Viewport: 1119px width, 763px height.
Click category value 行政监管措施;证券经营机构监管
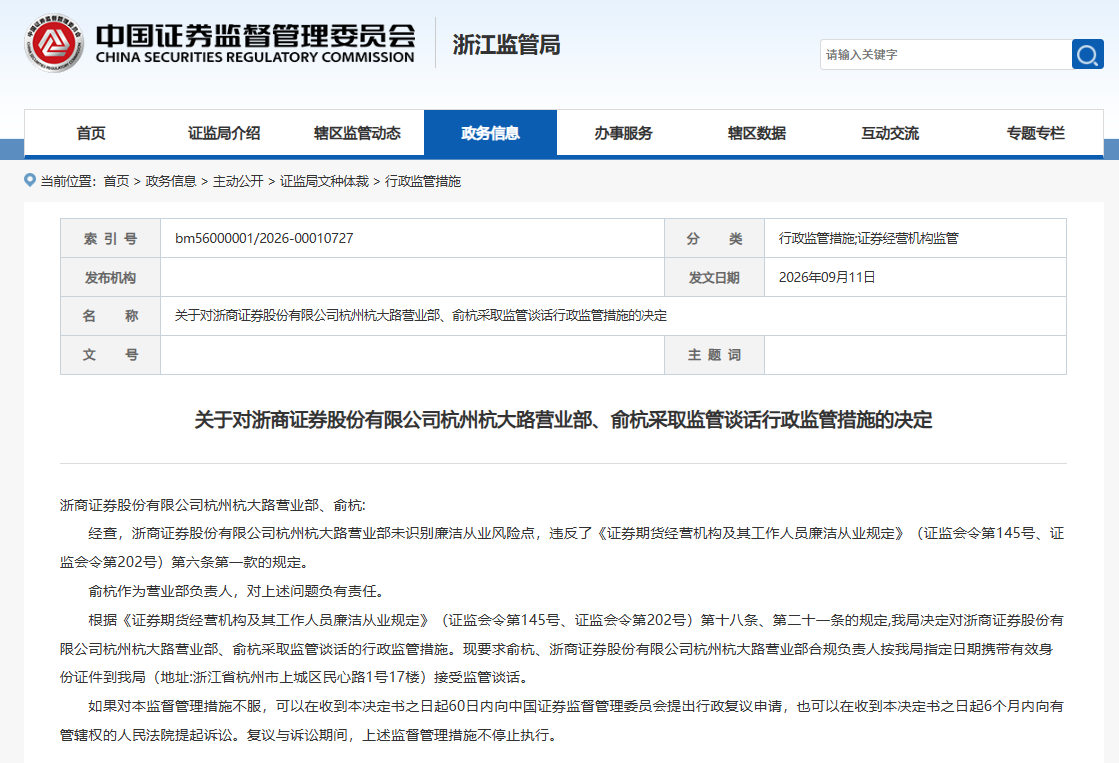pos(869,238)
